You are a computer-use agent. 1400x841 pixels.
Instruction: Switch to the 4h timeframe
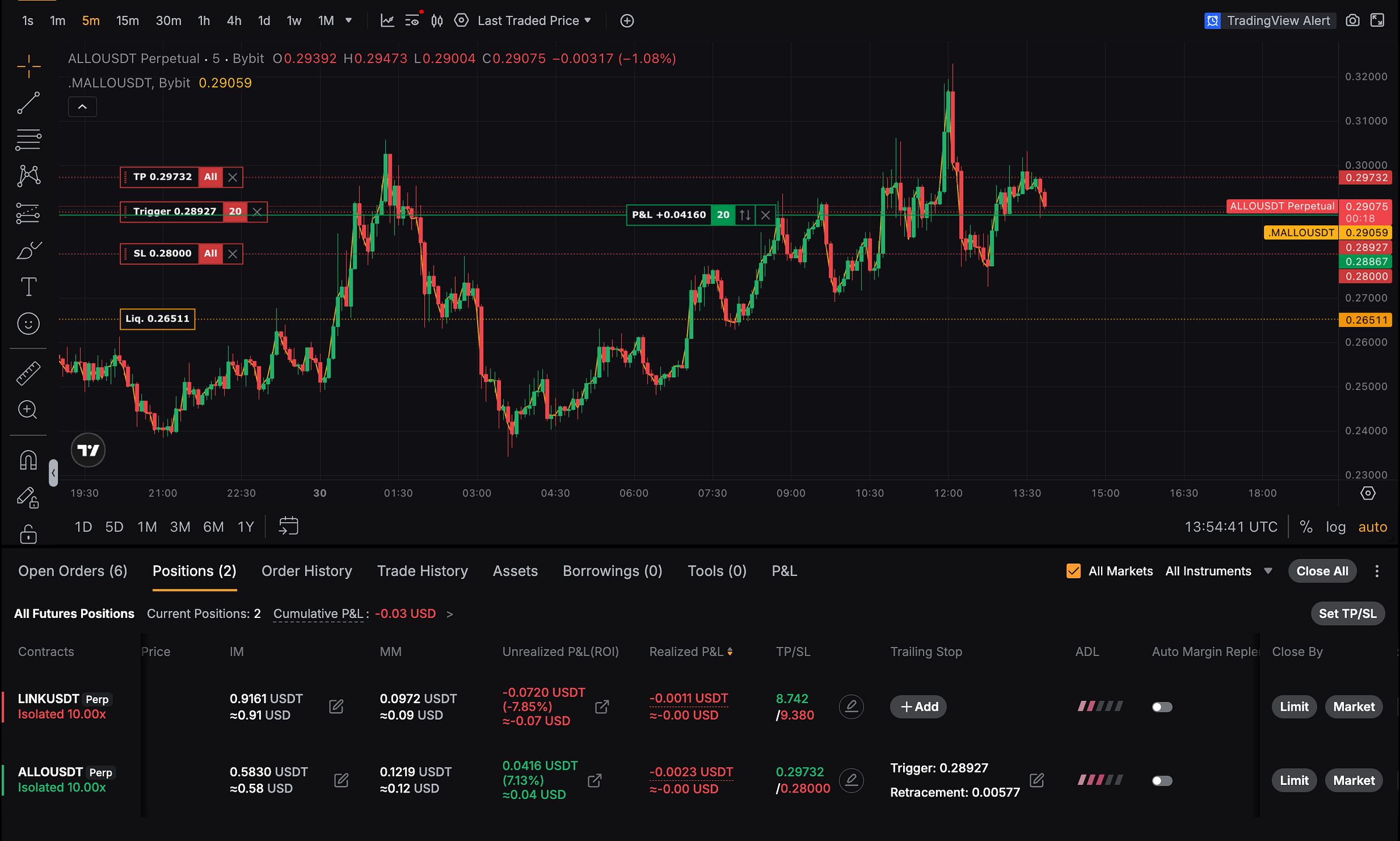(x=234, y=21)
